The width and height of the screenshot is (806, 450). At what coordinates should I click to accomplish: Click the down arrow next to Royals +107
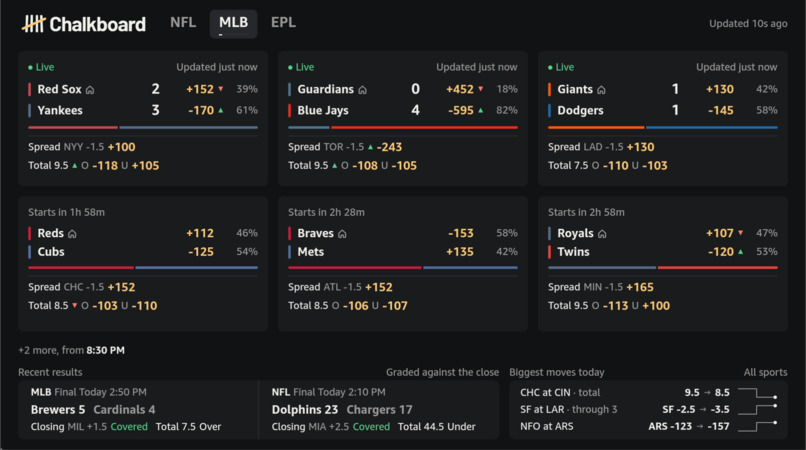741,233
